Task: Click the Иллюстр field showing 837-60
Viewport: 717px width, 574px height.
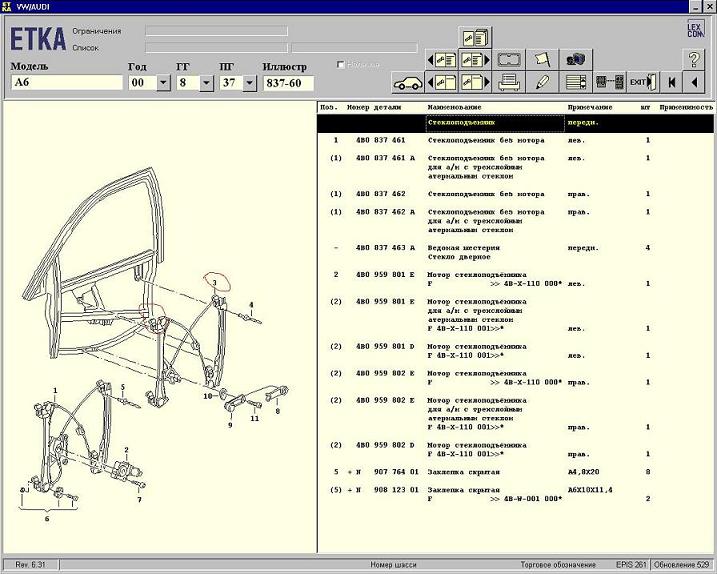Action: [288, 83]
